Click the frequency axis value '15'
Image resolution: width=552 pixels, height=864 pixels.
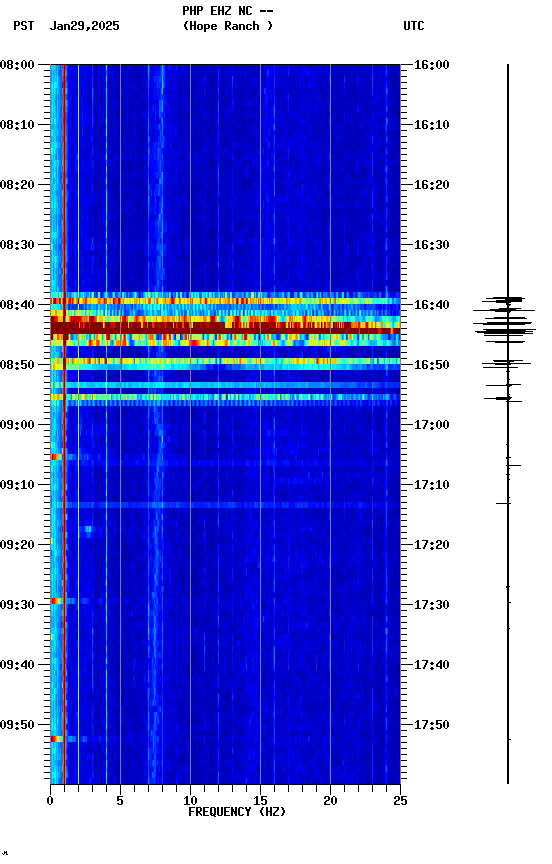click(260, 801)
